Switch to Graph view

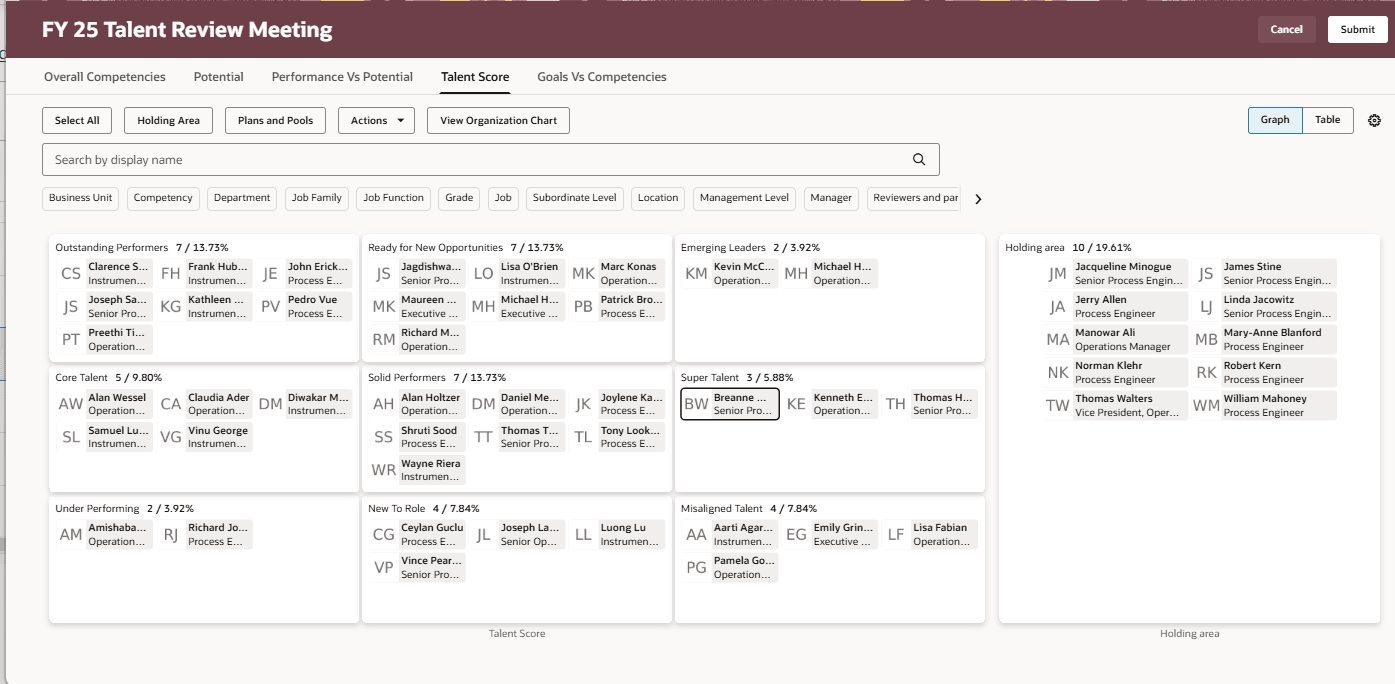tap(1275, 120)
